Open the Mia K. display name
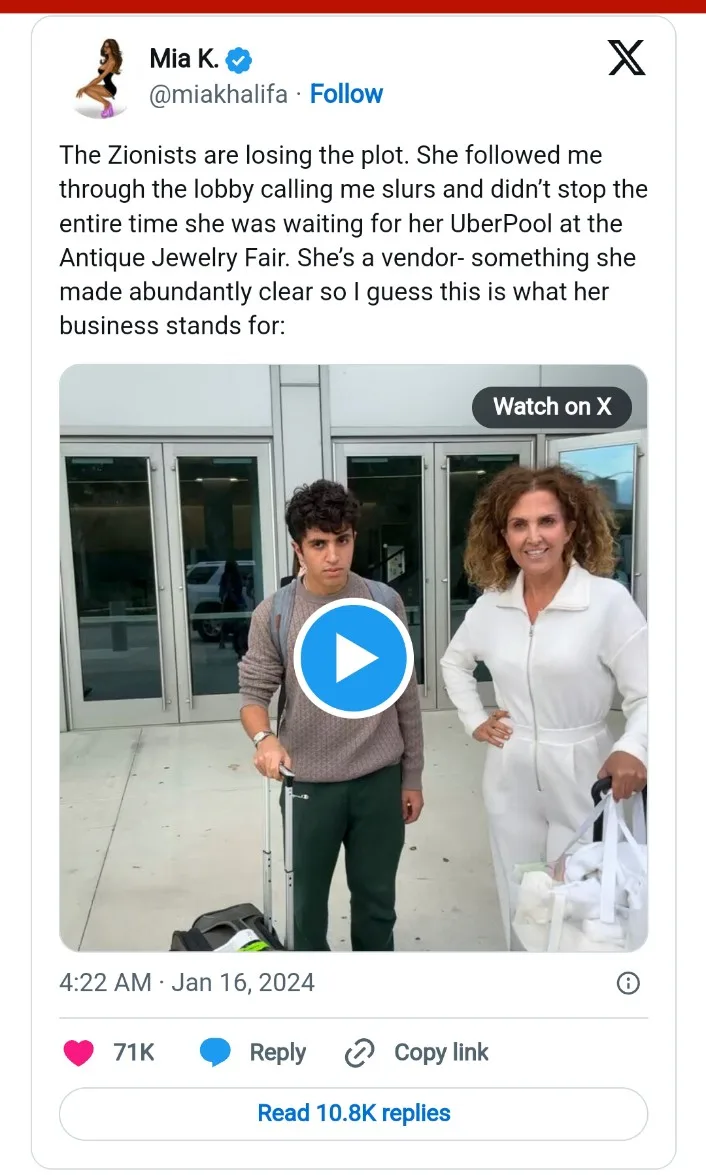Screen dimensions: 706x1175 pyautogui.click(x=184, y=59)
